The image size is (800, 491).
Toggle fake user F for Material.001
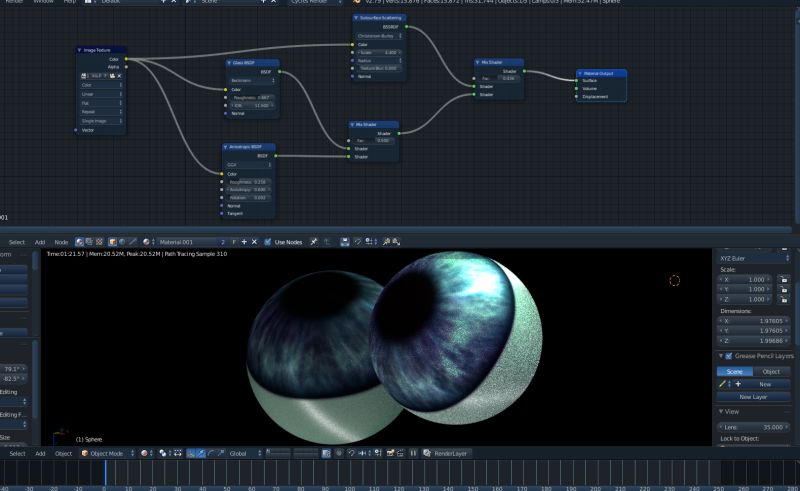pyautogui.click(x=234, y=242)
